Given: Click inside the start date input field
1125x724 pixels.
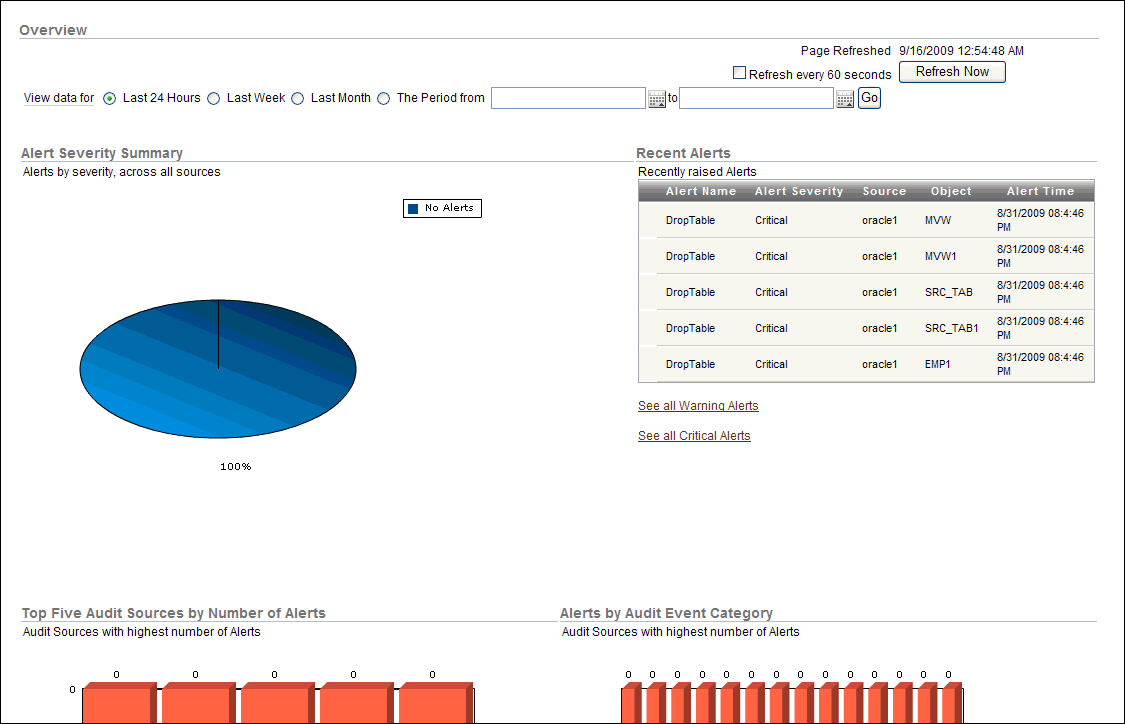Looking at the screenshot, I should (x=568, y=98).
